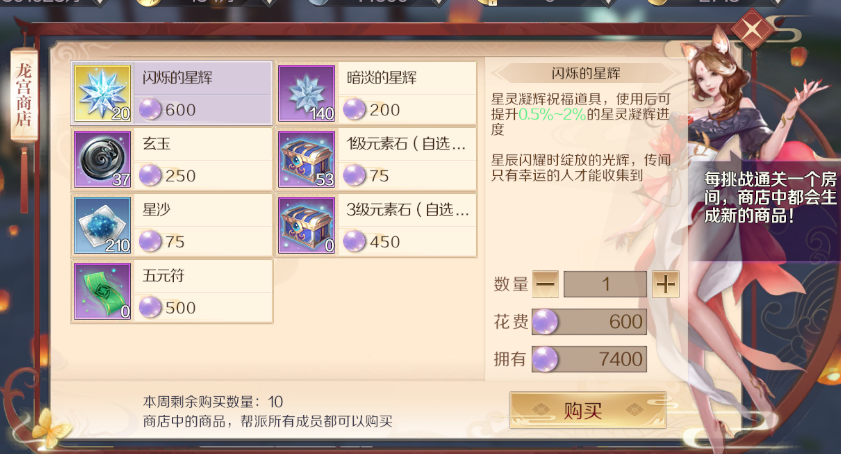Image resolution: width=841 pixels, height=454 pixels.
Task: Click the 玄玉 black jade icon
Action: click(102, 159)
